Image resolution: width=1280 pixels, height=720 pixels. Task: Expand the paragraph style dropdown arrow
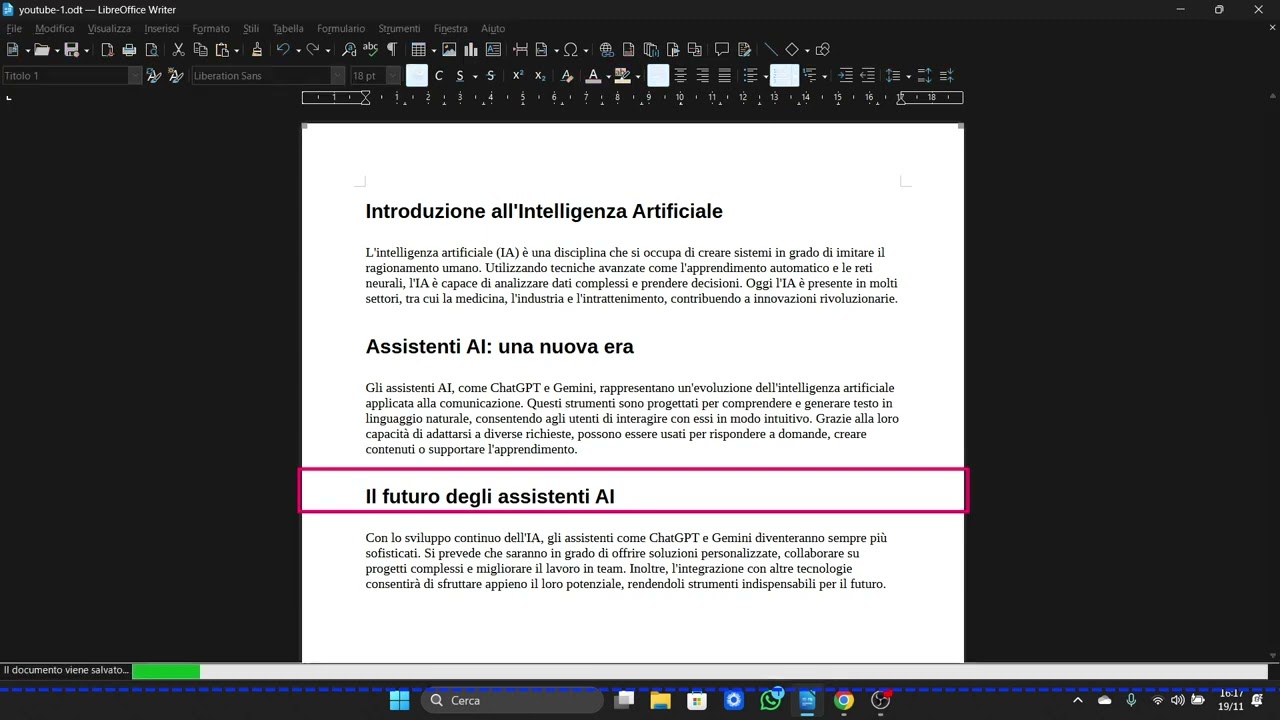(x=135, y=75)
